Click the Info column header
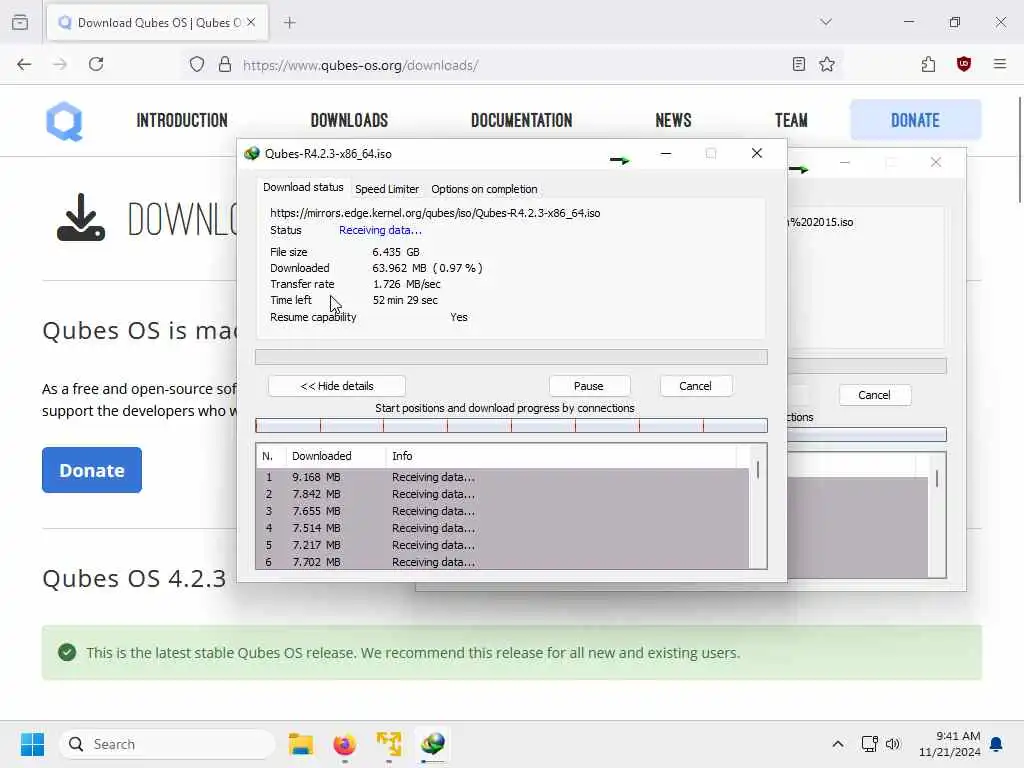Image resolution: width=1024 pixels, height=768 pixels. tap(562, 456)
